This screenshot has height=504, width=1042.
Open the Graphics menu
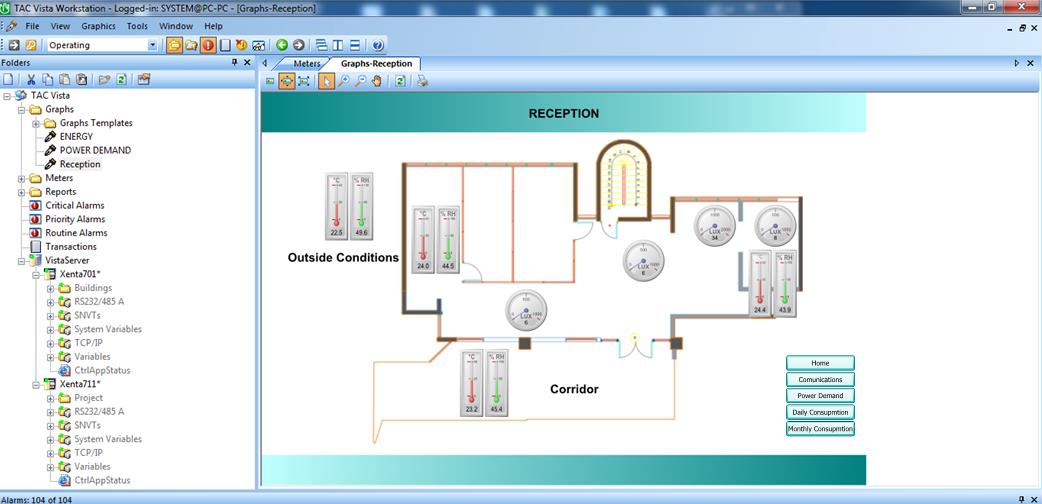click(98, 26)
